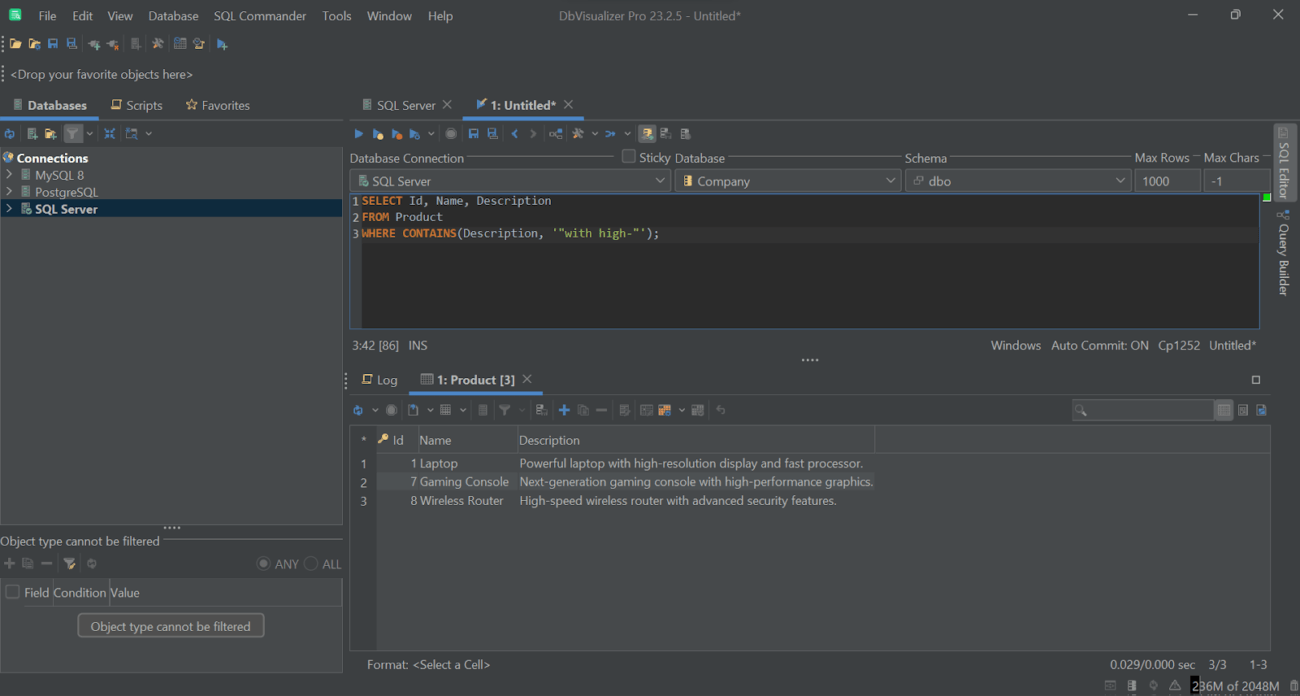Click the Tool Properties wrench icon
Viewport: 1300px width, 696px height.
157,43
